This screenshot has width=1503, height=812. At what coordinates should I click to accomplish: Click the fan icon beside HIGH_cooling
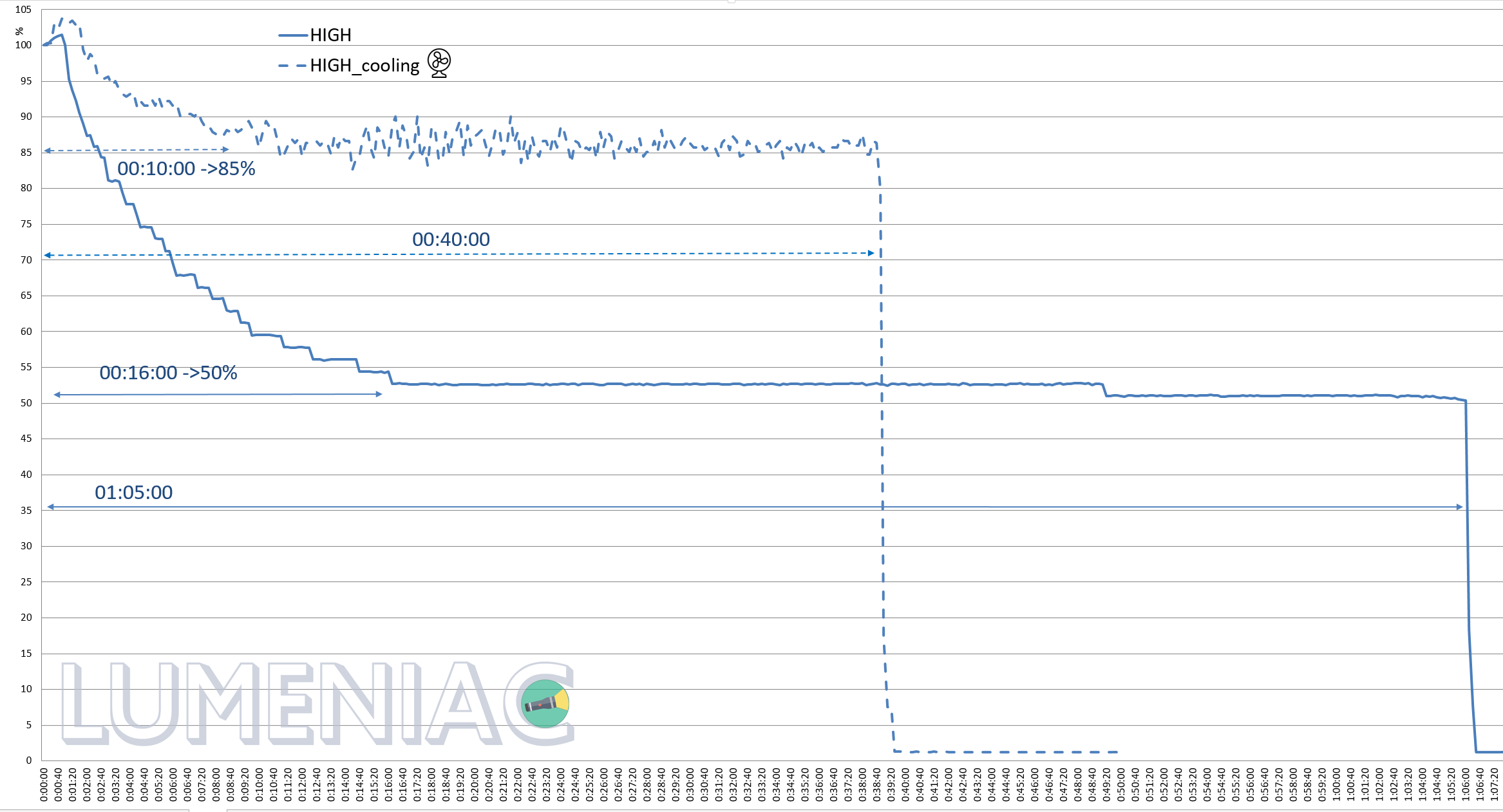[439, 63]
